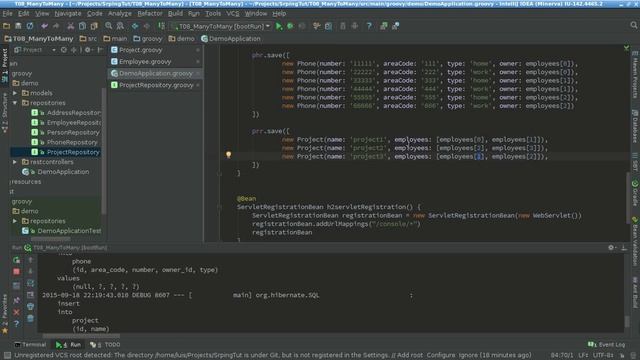
Task: Click the Add root link in status bar
Action: pos(410,355)
